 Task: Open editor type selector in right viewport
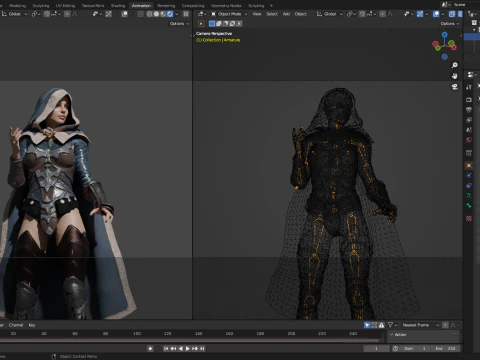(201, 14)
